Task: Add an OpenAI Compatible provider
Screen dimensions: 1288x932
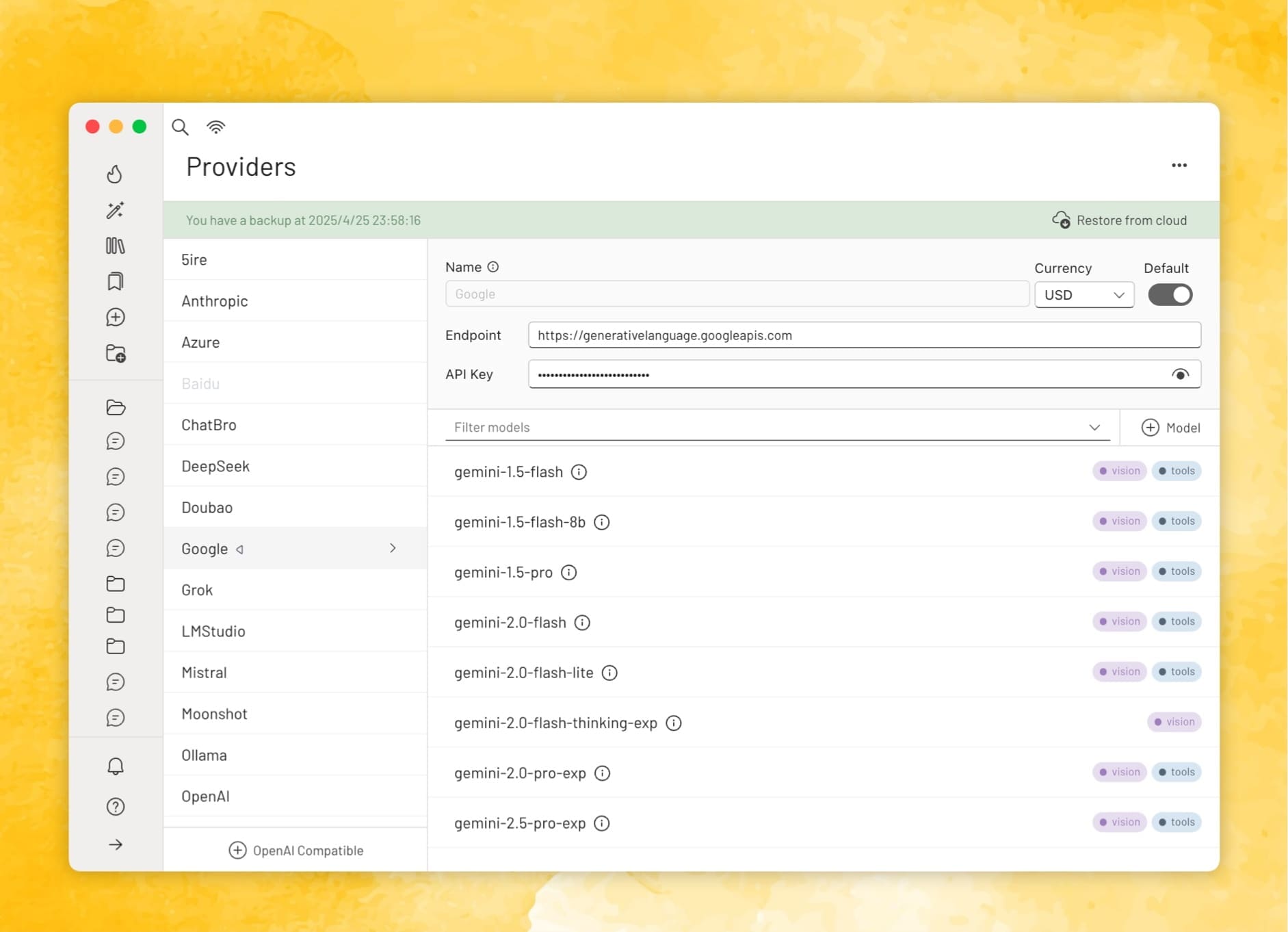Action: [295, 851]
